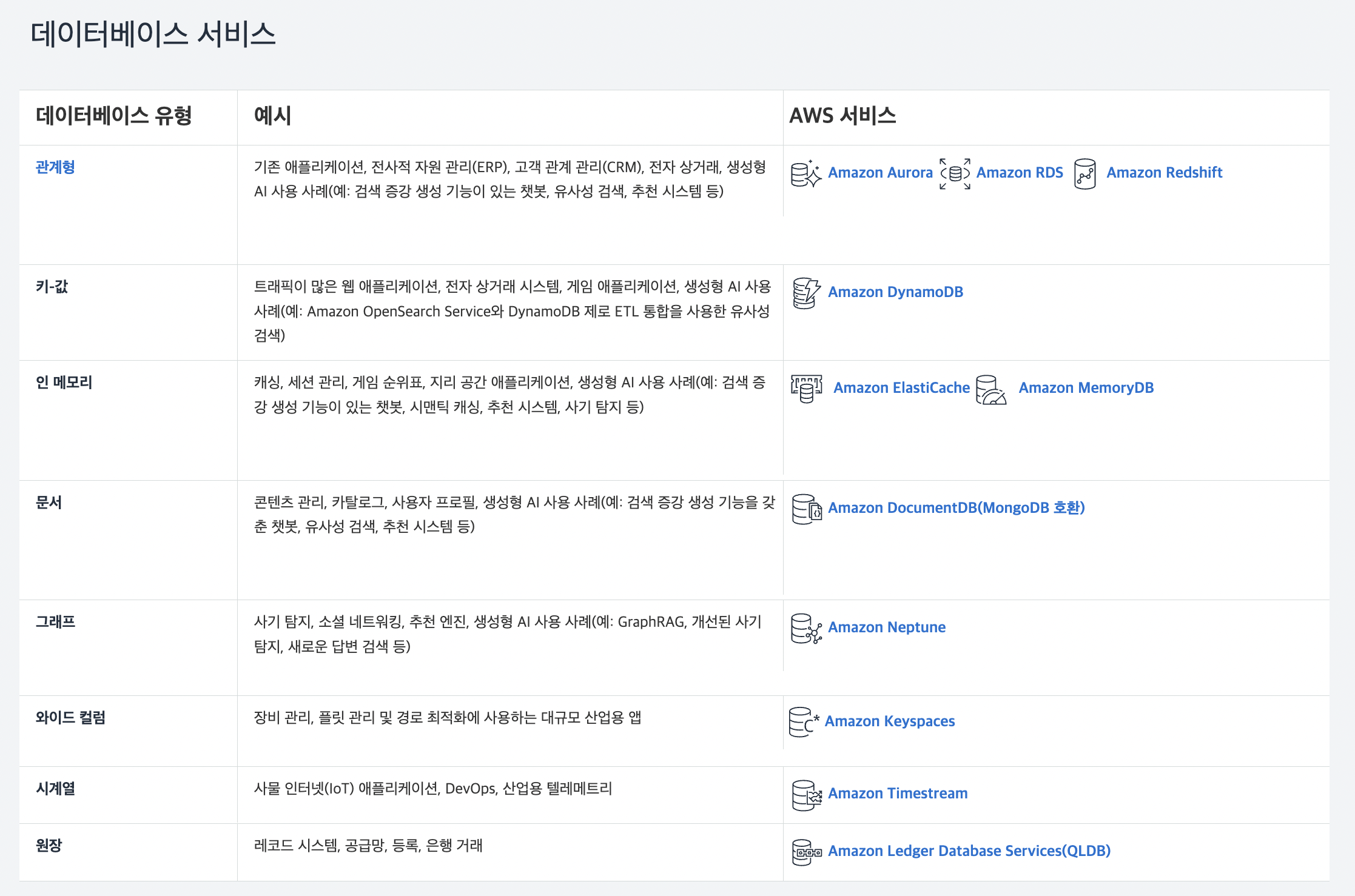This screenshot has width=1355, height=896.
Task: Go to the Amazon RDS link
Action: click(1020, 173)
